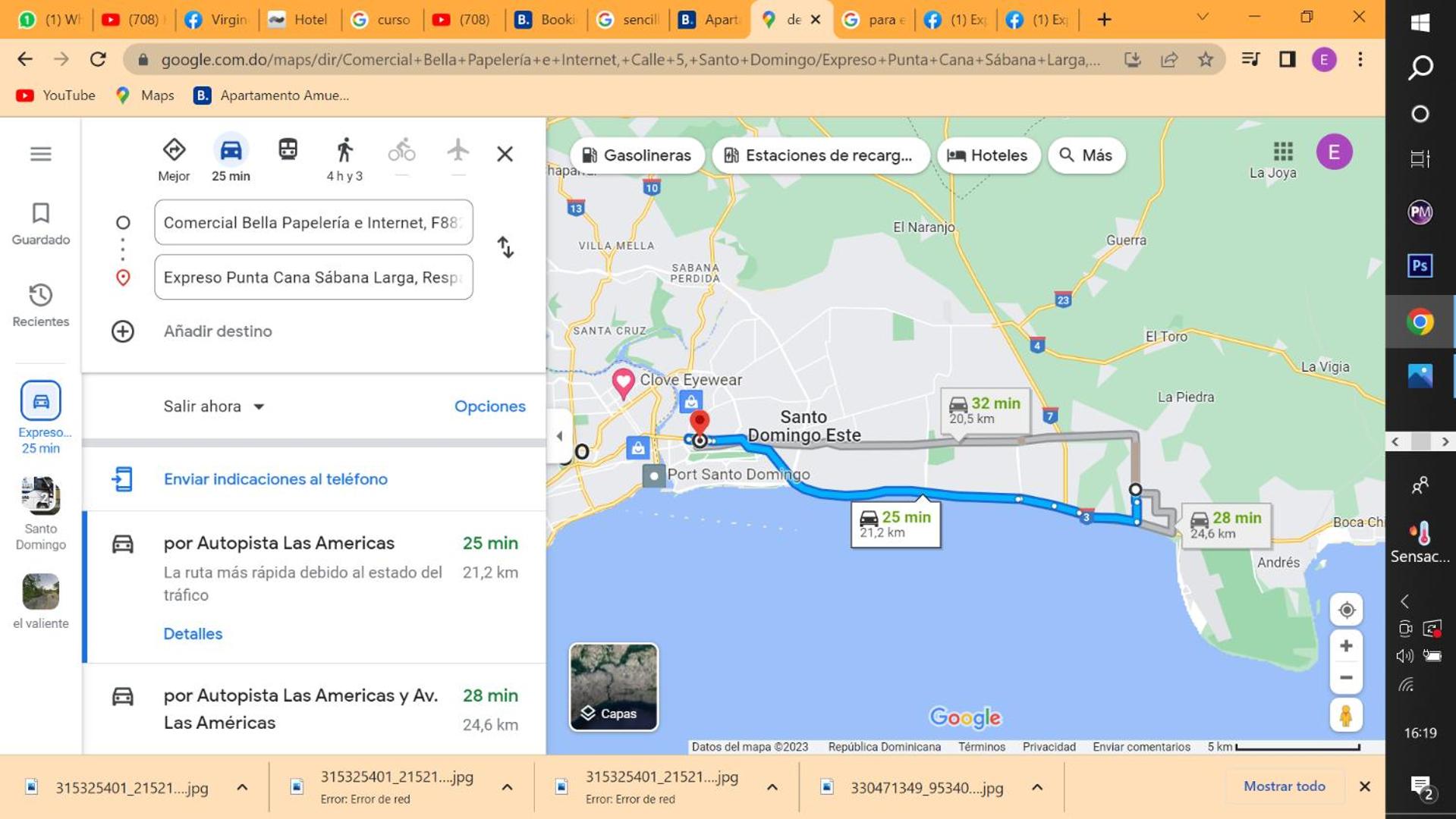Select the Mejor best-route mode
Image resolution: width=1456 pixels, height=819 pixels.
click(x=174, y=159)
